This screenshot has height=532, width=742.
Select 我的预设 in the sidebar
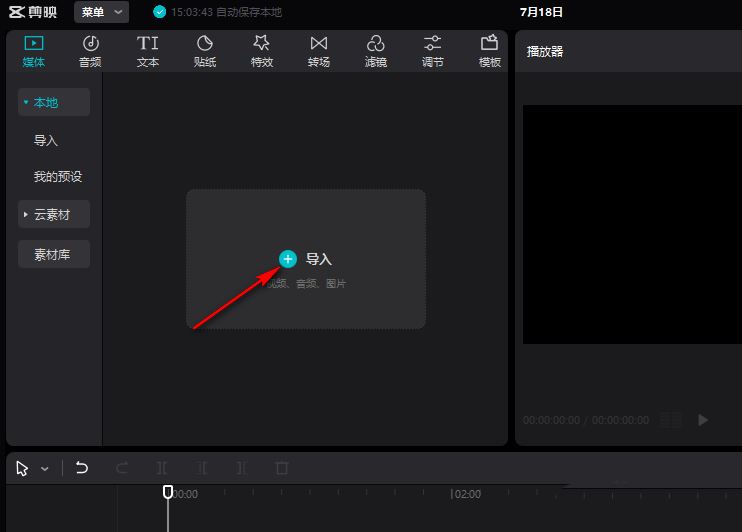58,177
